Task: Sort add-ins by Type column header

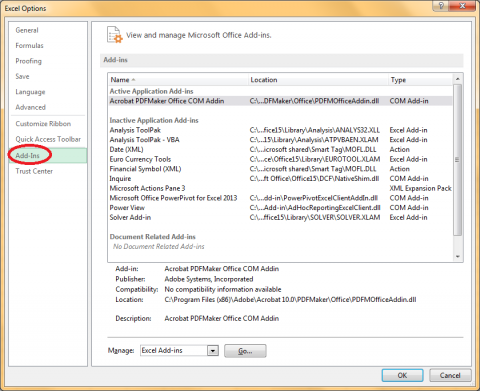Action: click(421, 80)
